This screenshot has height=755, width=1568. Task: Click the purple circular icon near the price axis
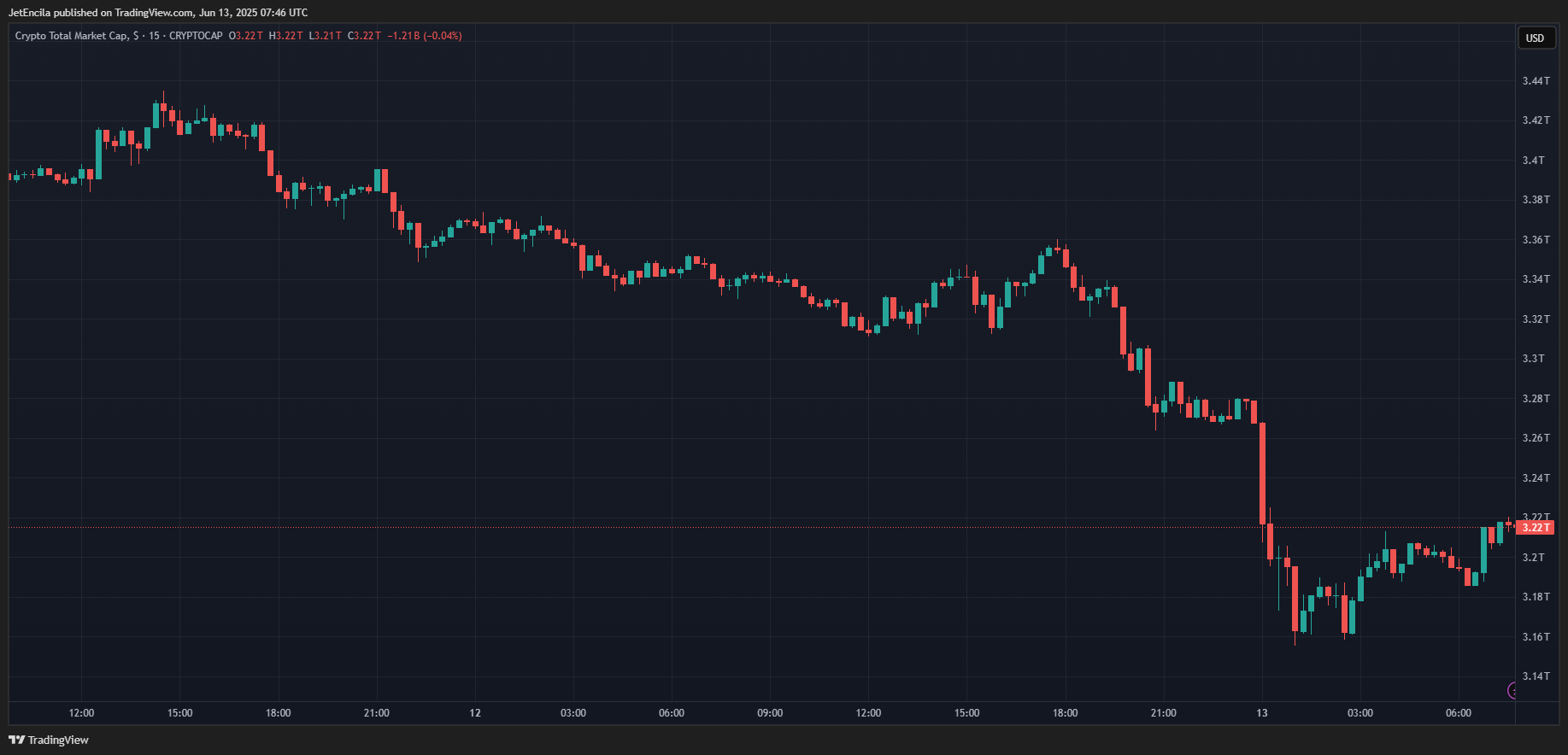pyautogui.click(x=1513, y=690)
